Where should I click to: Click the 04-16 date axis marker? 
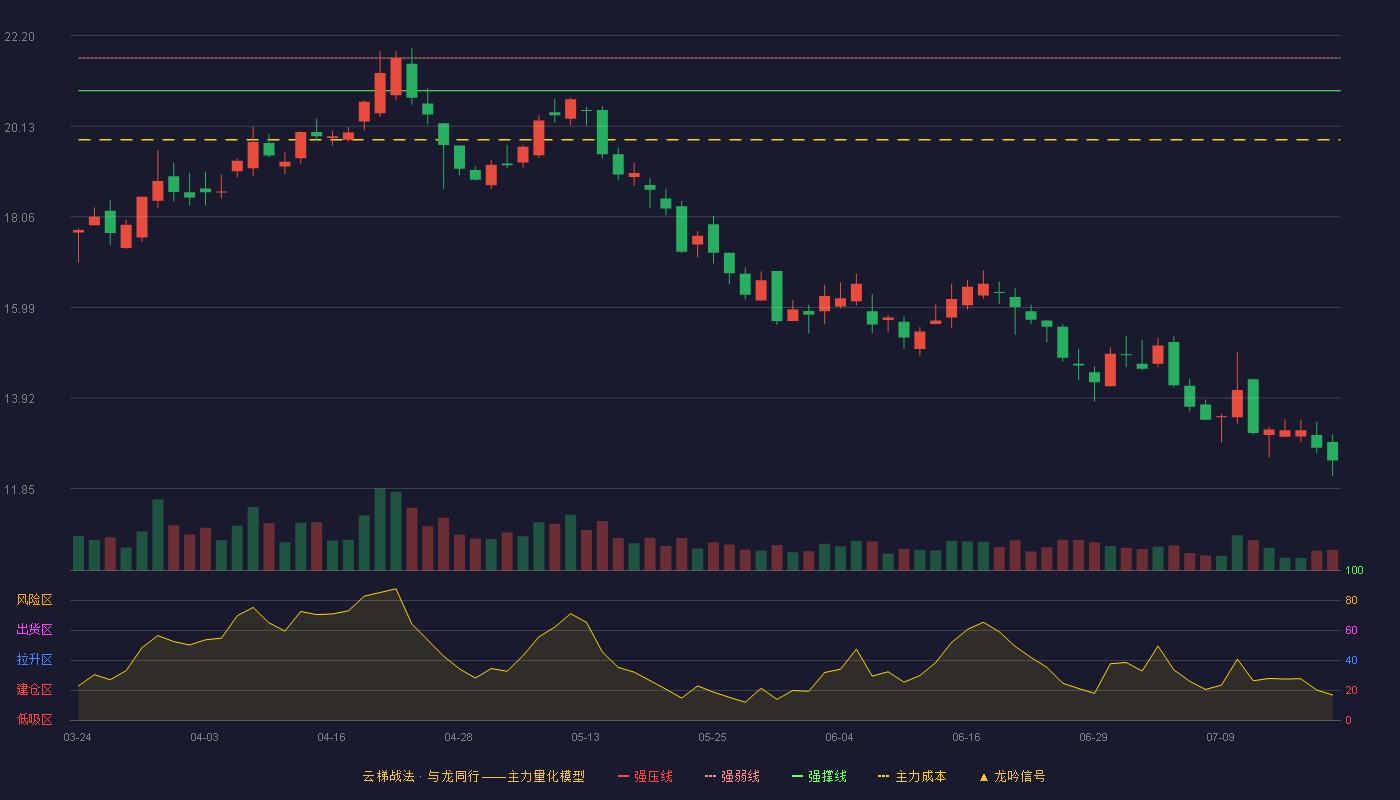(331, 737)
